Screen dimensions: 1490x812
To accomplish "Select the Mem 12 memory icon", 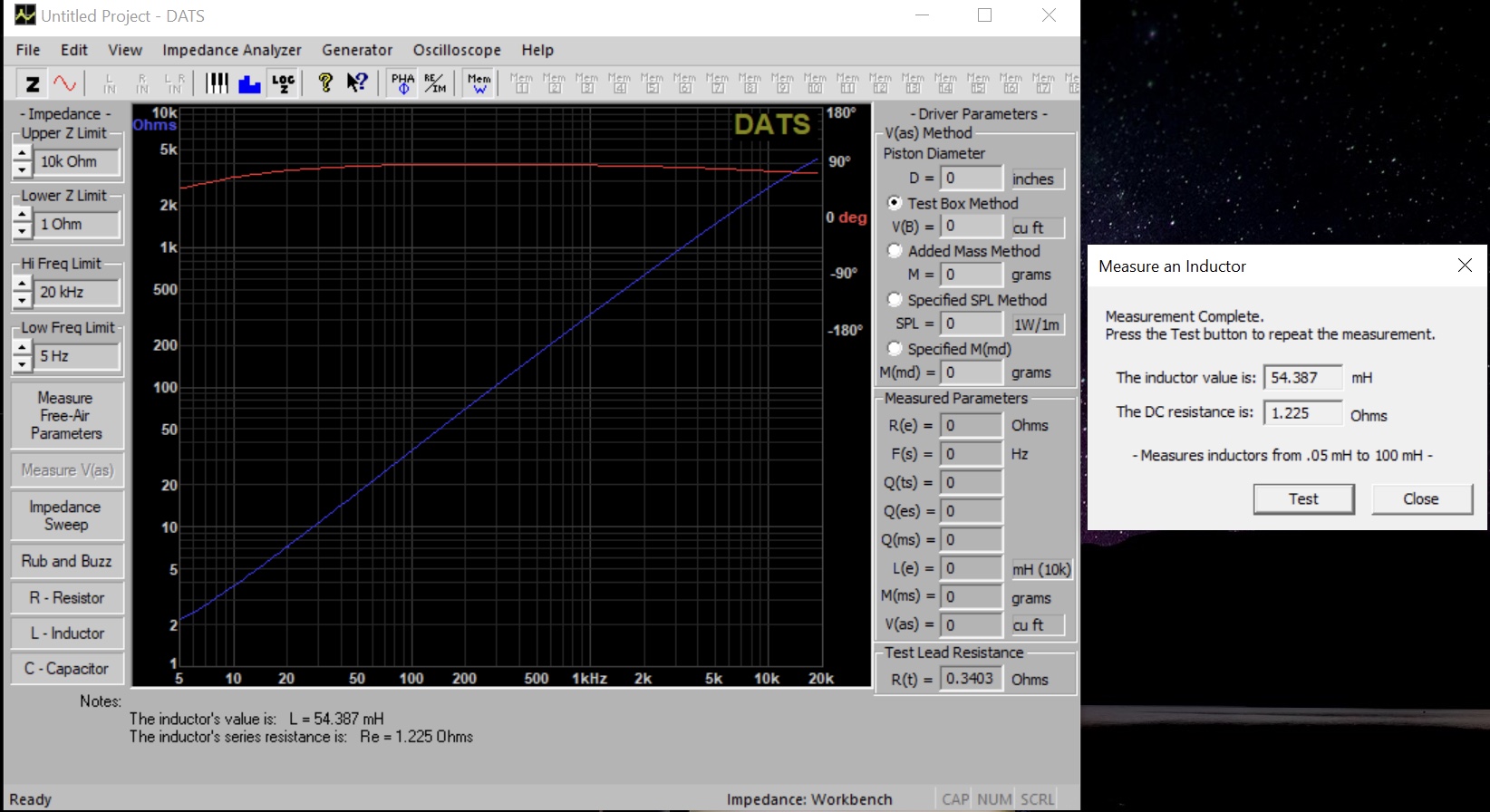I will tap(880, 83).
